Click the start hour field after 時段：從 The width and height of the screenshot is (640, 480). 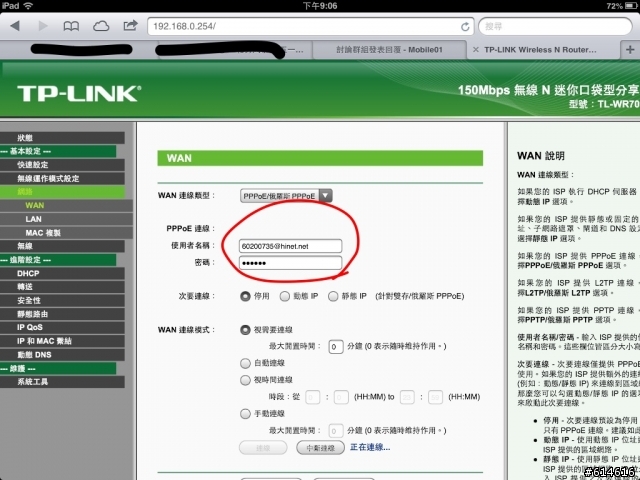click(x=313, y=397)
